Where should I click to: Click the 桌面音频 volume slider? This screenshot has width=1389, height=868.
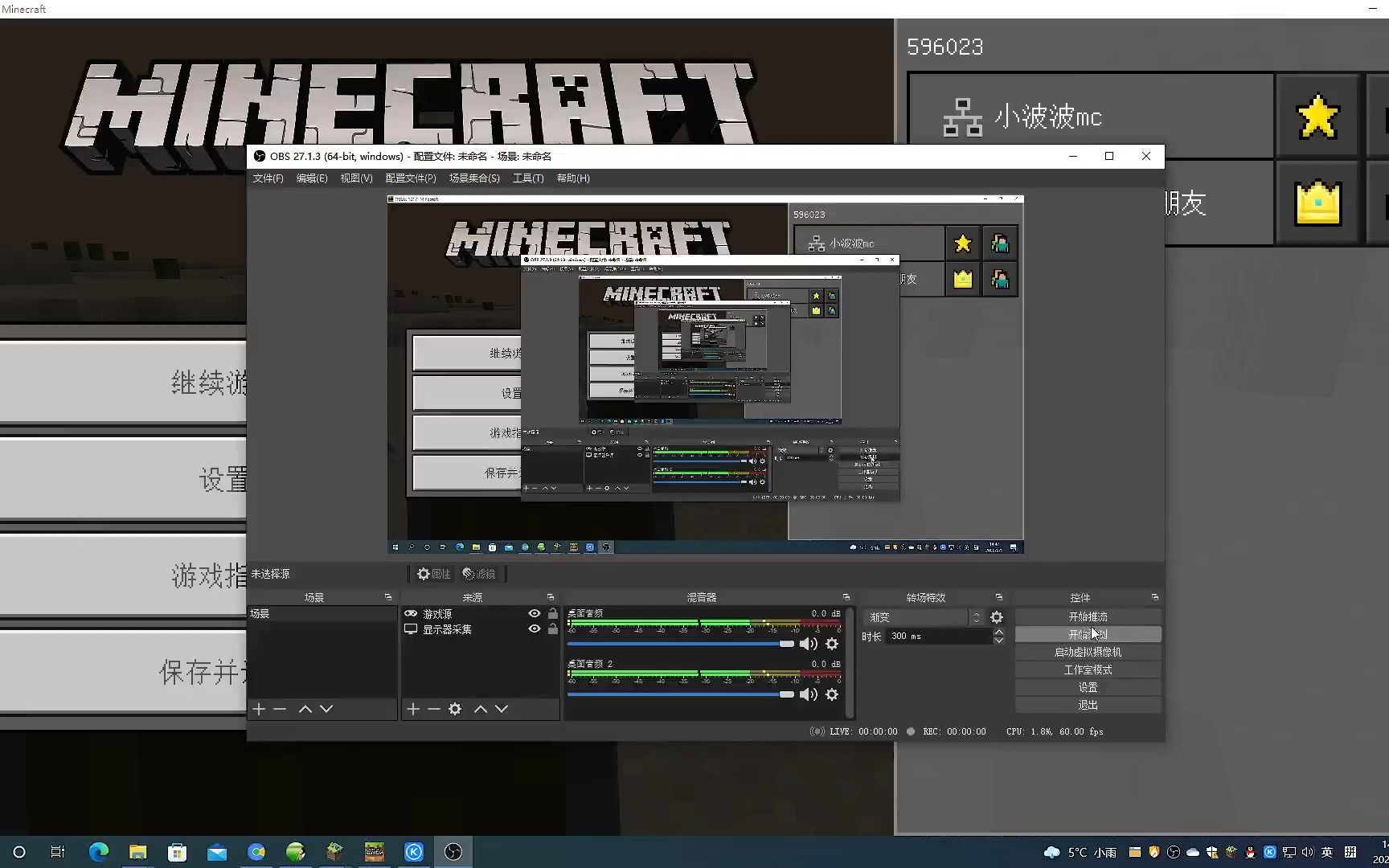pos(681,644)
